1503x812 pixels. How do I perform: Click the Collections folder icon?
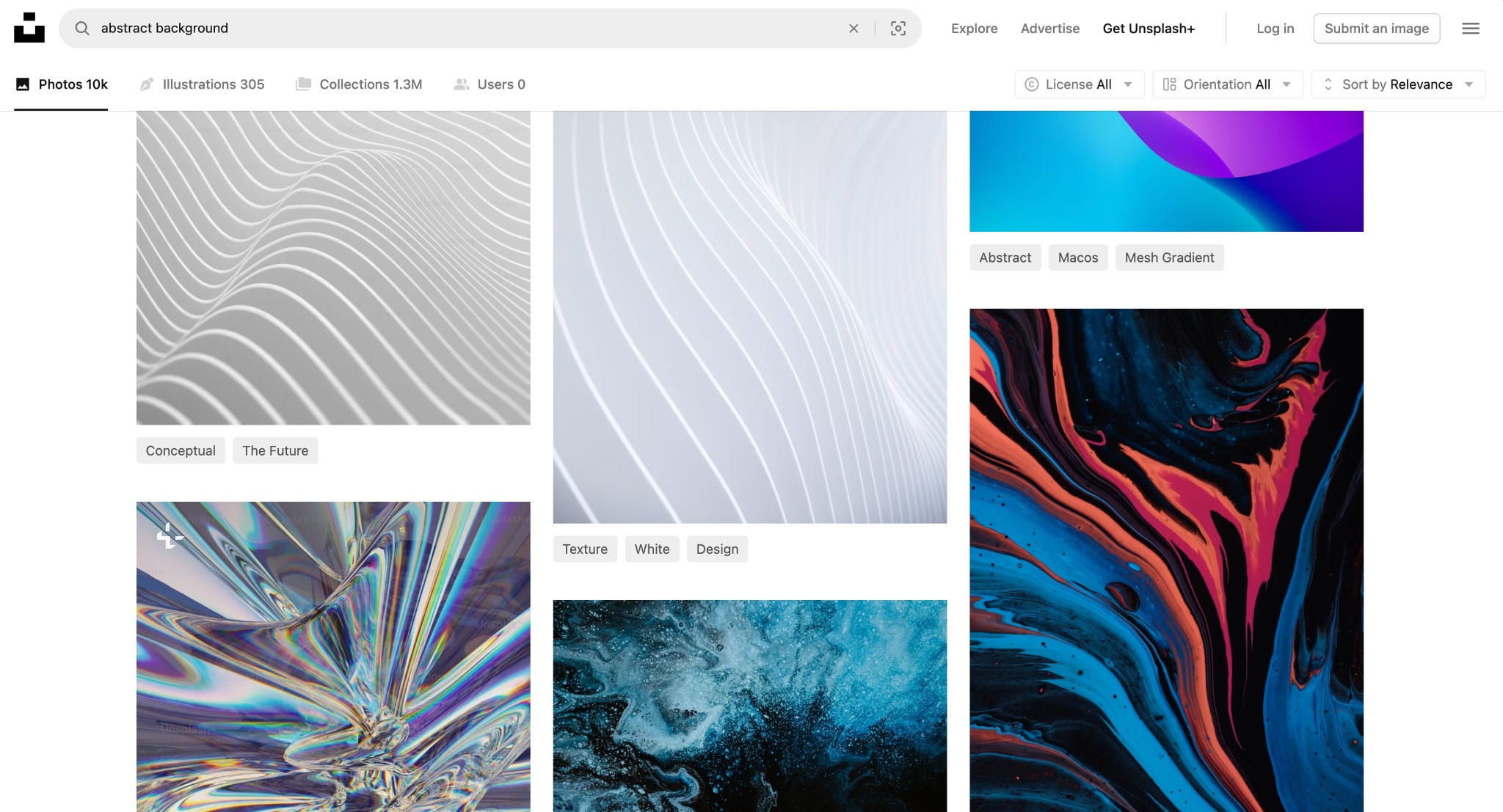tap(303, 84)
